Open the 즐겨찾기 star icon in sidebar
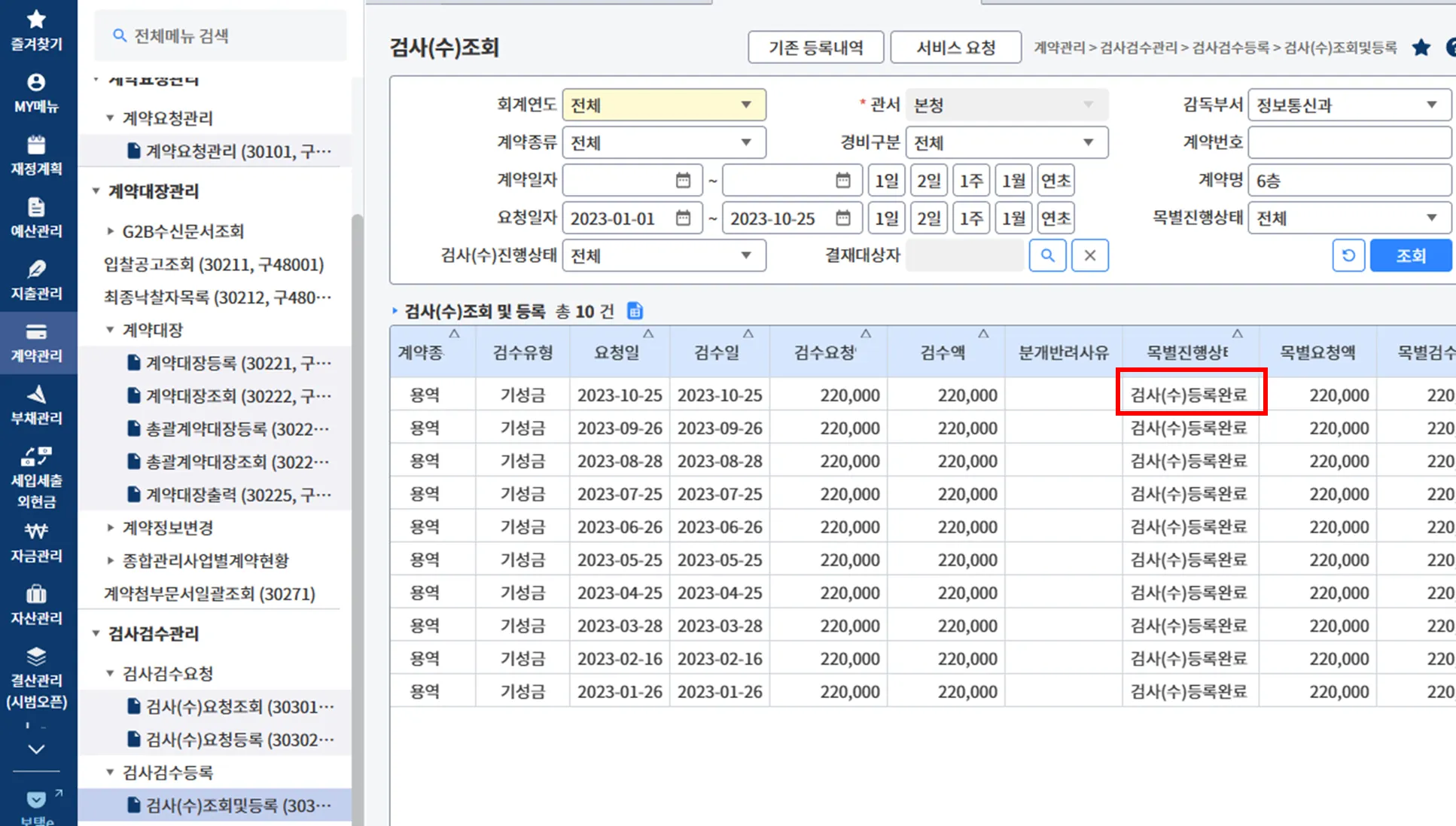1456x826 pixels. 36,20
